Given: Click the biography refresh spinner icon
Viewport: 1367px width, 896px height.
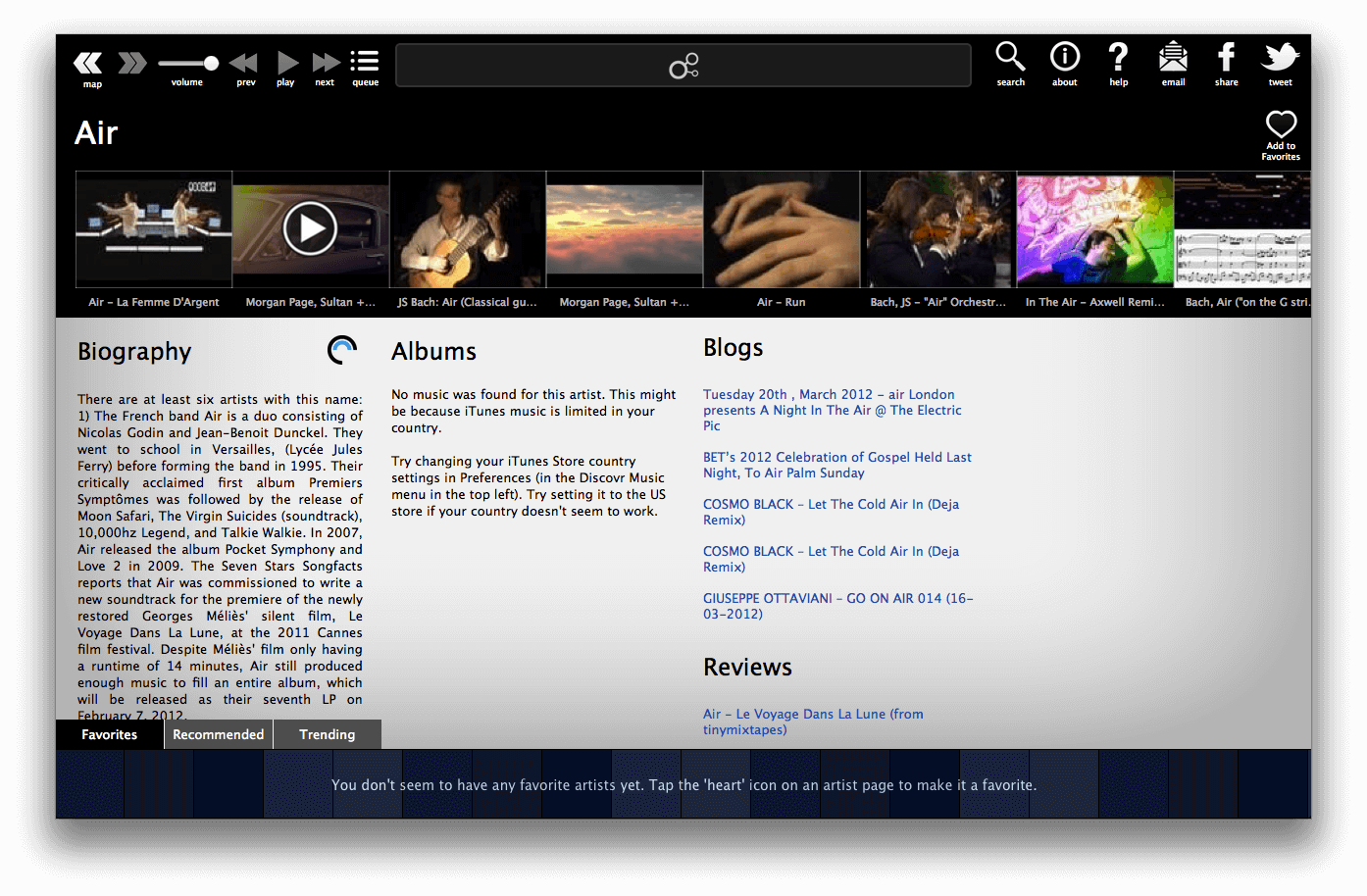Looking at the screenshot, I should coord(342,350).
